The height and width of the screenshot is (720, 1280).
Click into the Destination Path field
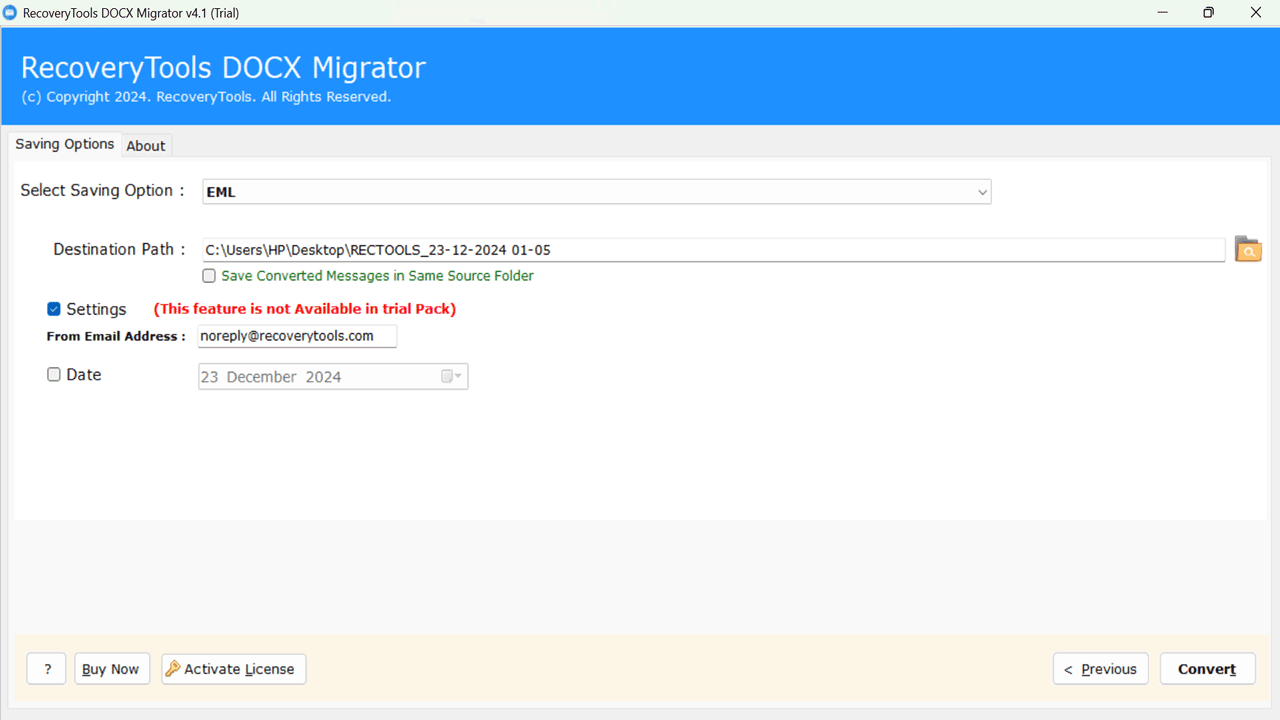tap(714, 250)
